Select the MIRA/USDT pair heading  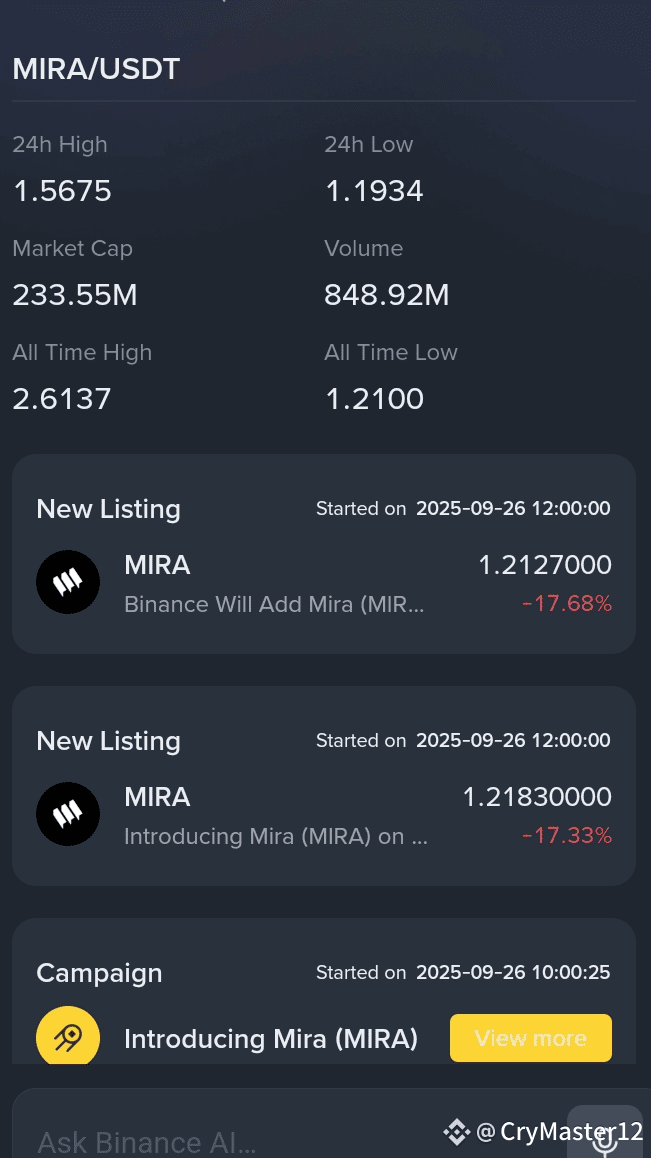[x=96, y=69]
